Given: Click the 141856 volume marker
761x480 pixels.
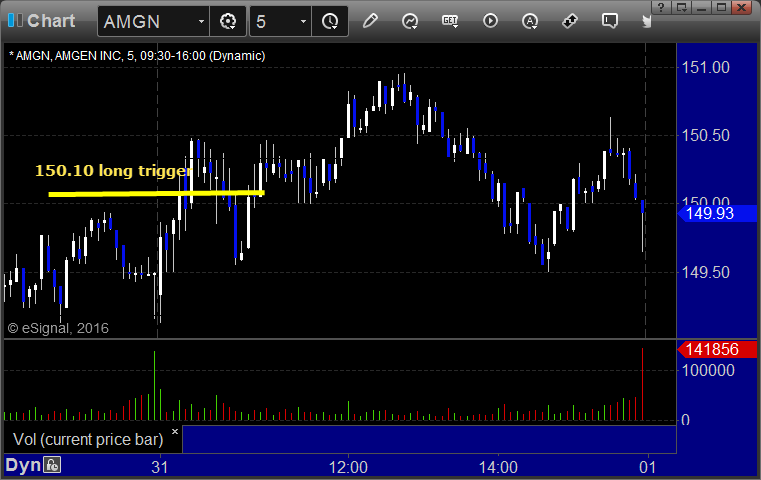Looking at the screenshot, I should 717,349.
